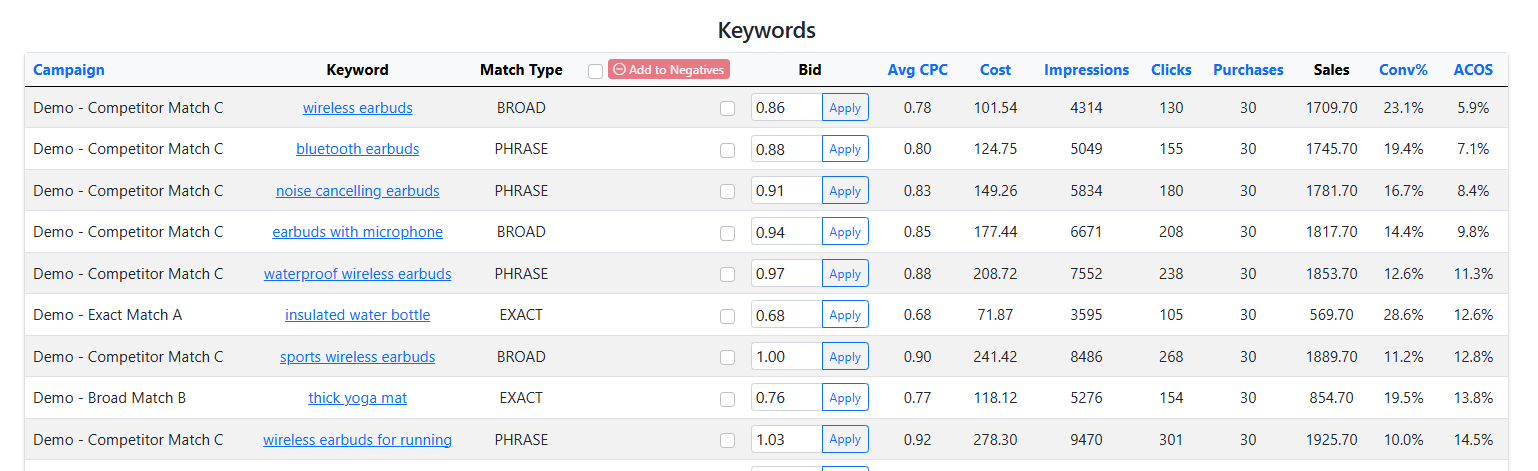
Task: Sort by Avg CPC column header
Action: pyautogui.click(x=917, y=70)
